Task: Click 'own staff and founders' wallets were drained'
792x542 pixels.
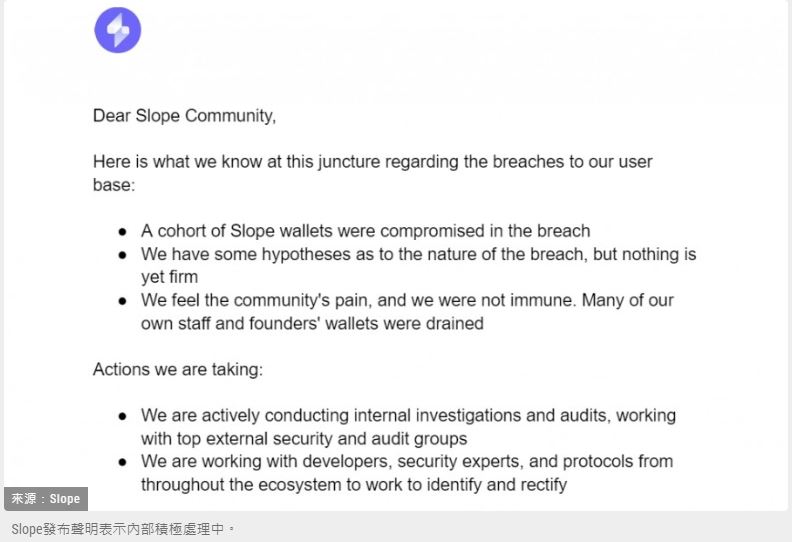Action: [x=312, y=323]
